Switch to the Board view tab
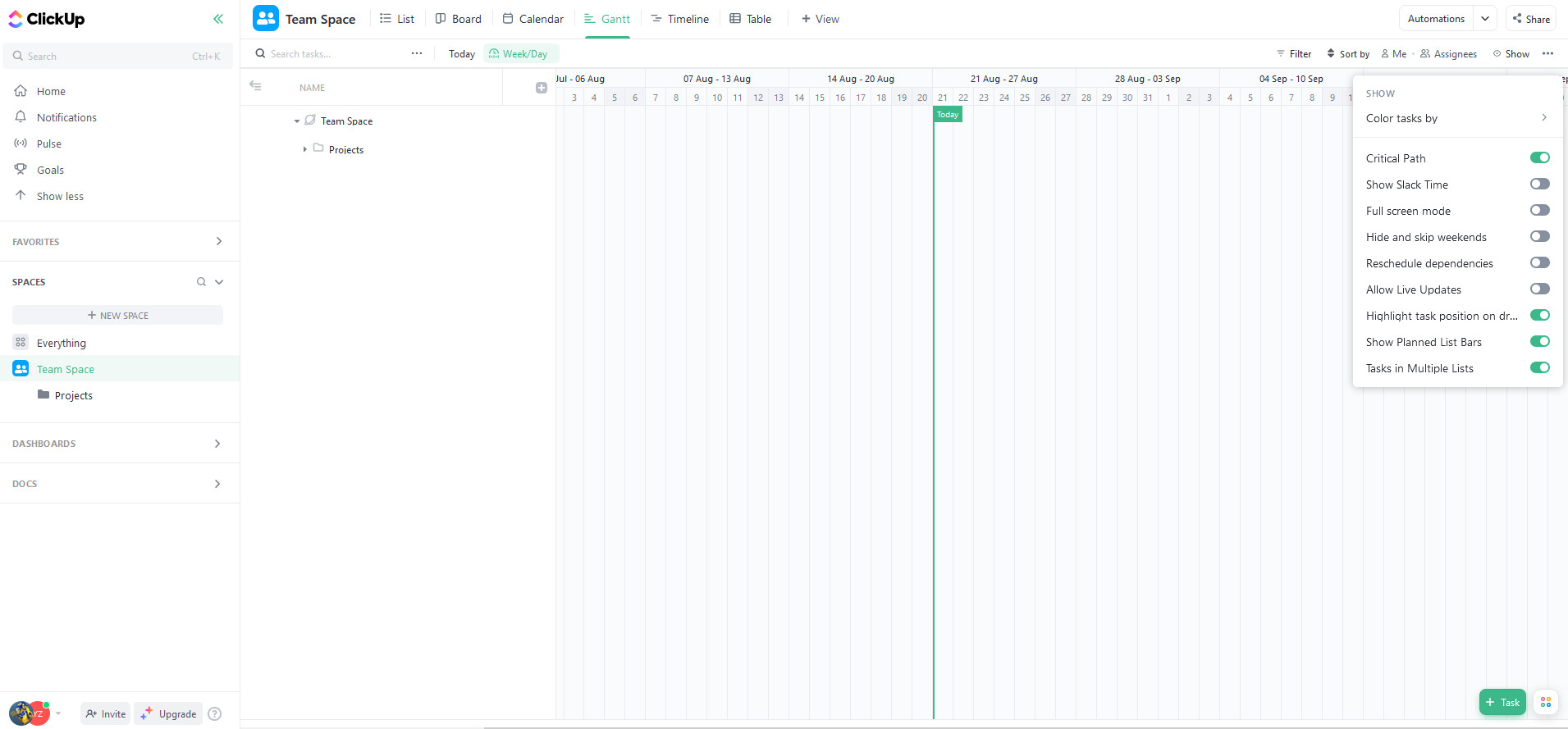 [458, 19]
